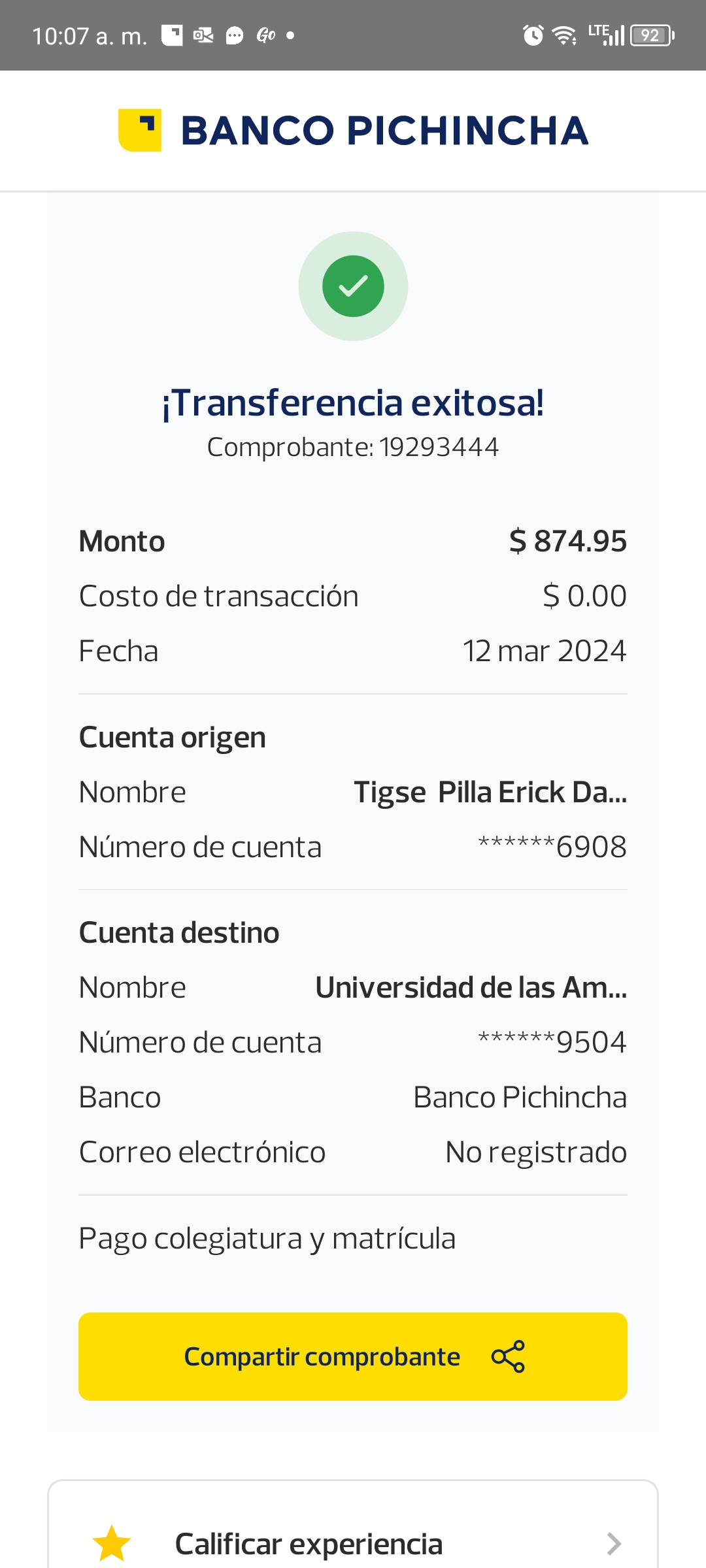Tap the truncated destination name Universidad de las Am...
This screenshot has width=706, height=1568.
[x=471, y=987]
